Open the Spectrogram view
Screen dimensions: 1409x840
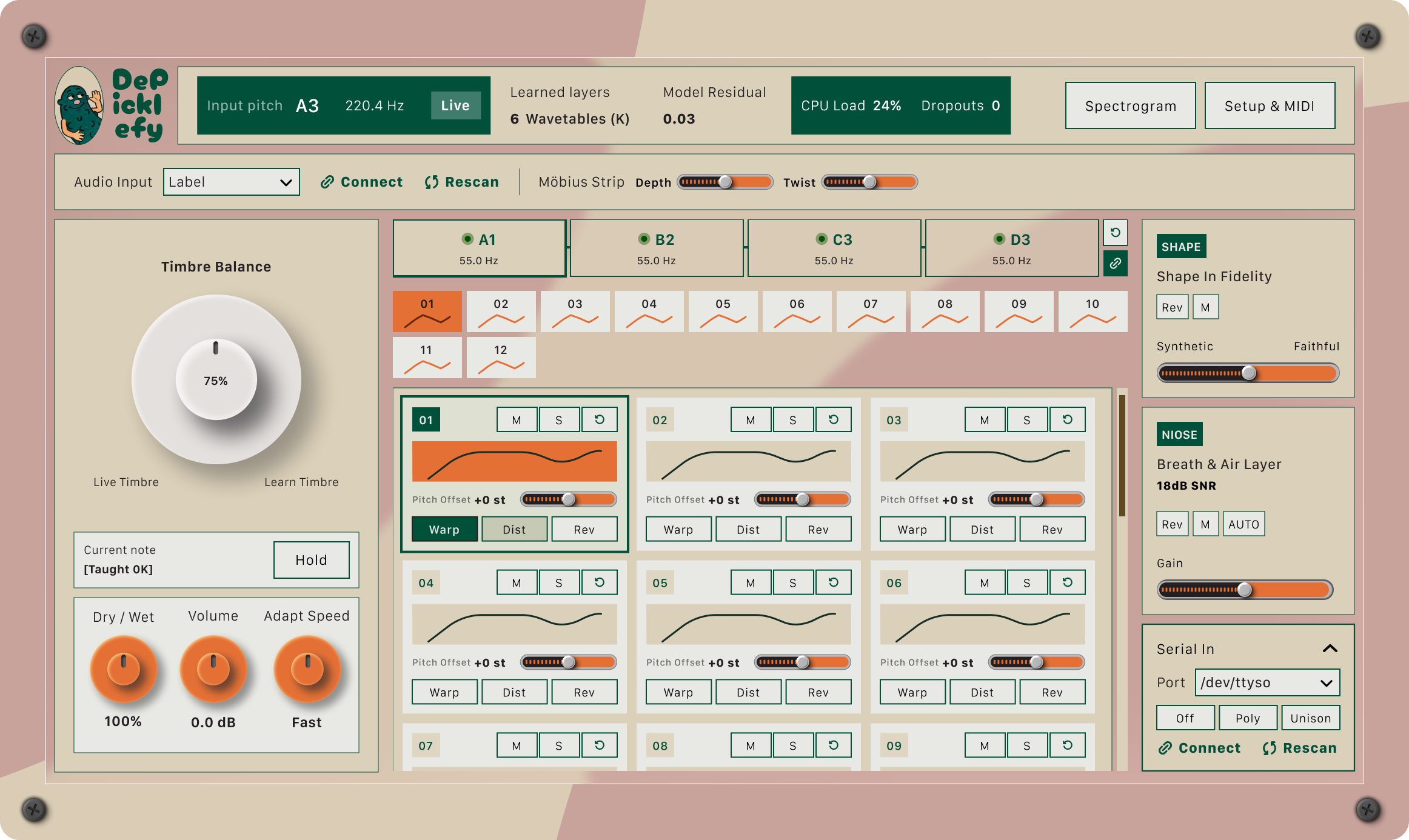pos(1131,105)
